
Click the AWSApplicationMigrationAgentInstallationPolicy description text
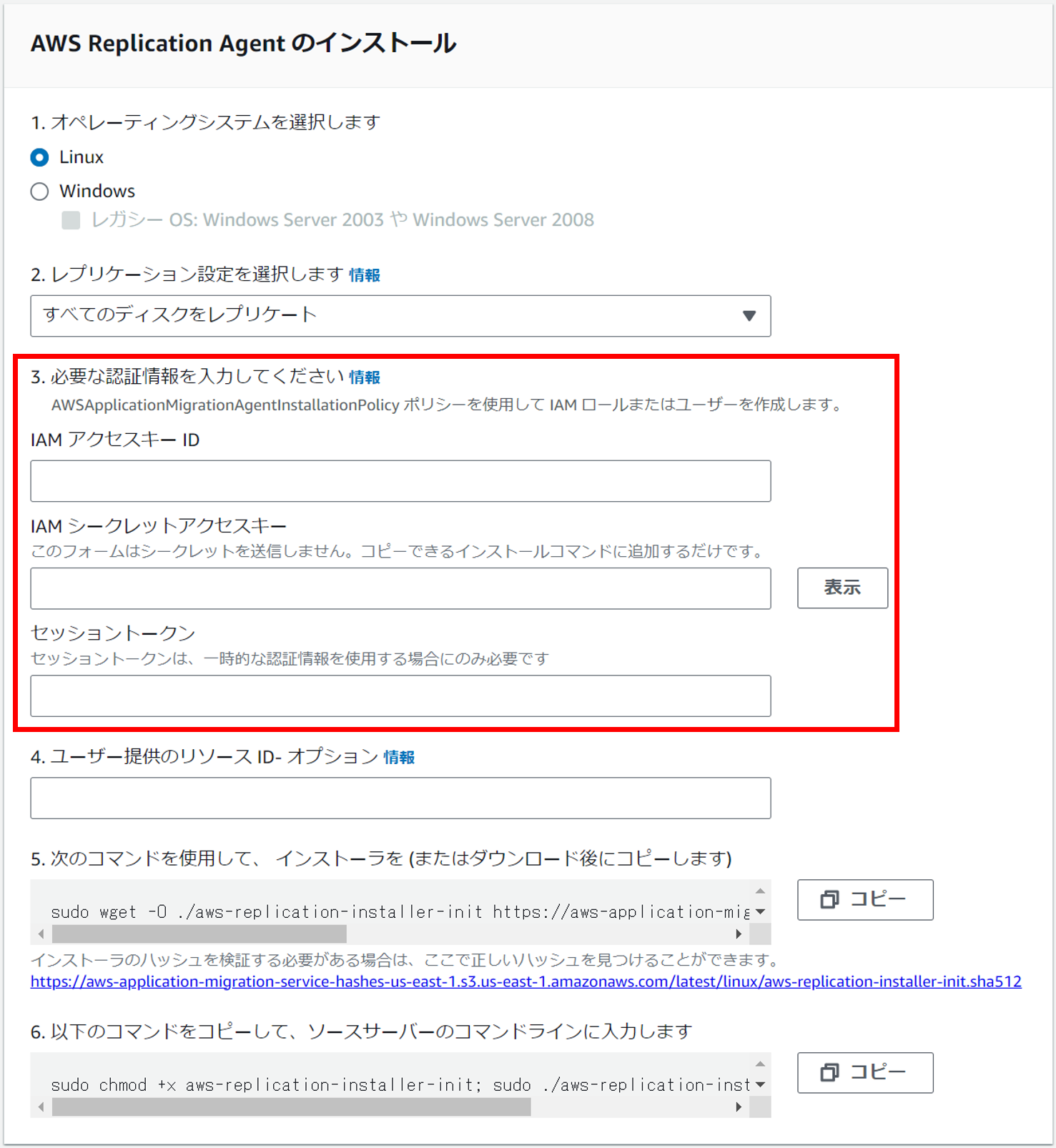[x=448, y=405]
